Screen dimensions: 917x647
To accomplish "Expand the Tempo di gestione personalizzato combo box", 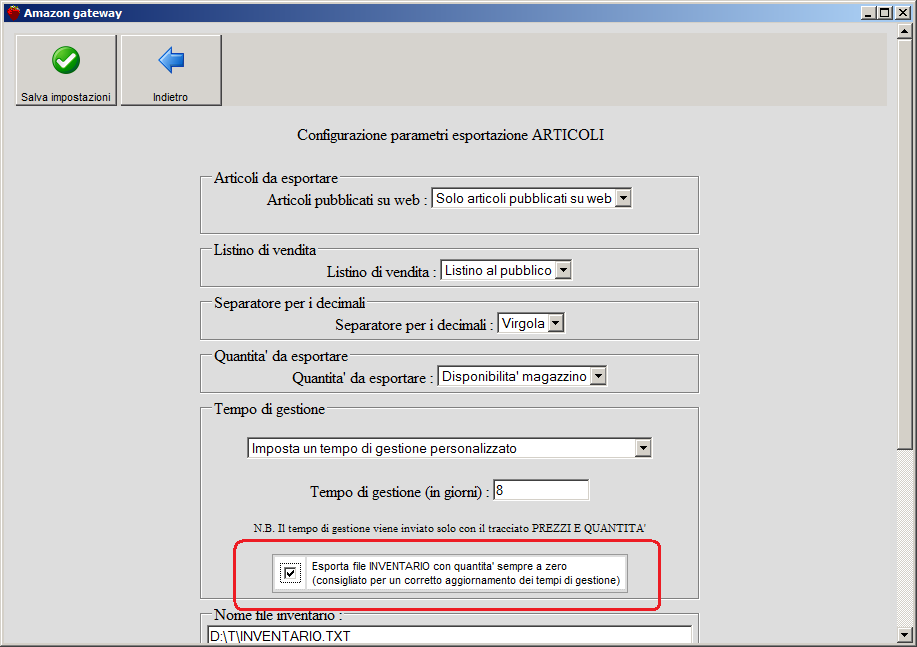I will 449,448.
